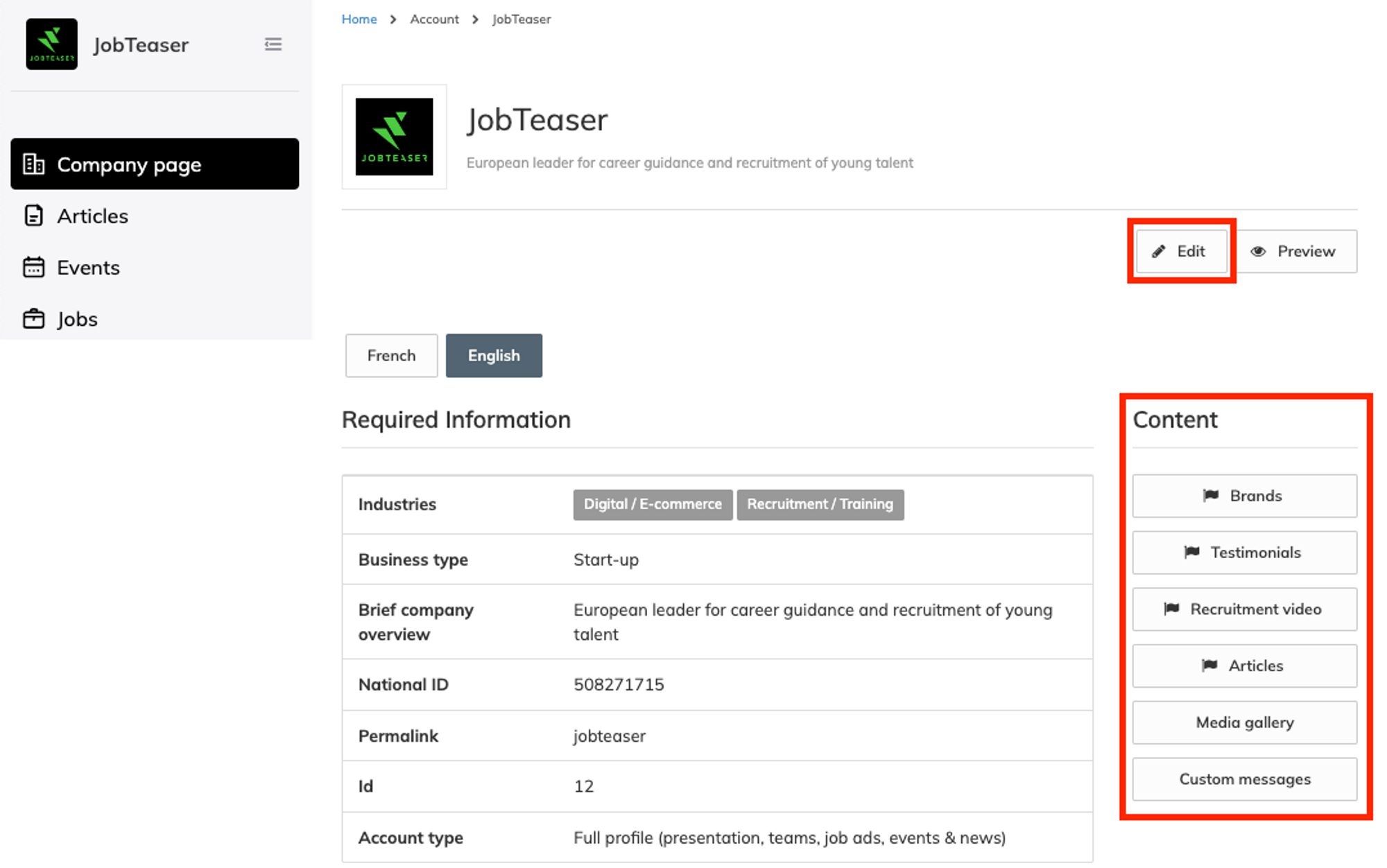Click the Events calendar icon

33,267
